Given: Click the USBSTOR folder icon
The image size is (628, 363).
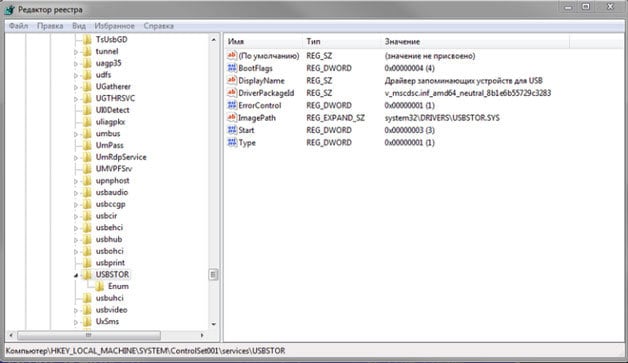Looking at the screenshot, I should (87, 274).
